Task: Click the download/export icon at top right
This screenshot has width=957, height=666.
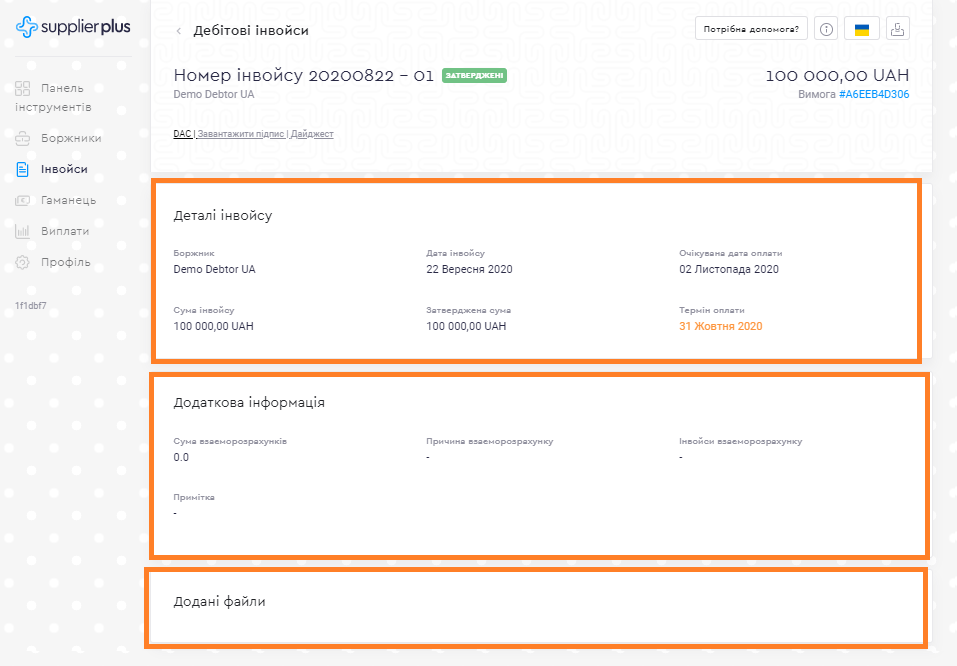Action: point(897,29)
